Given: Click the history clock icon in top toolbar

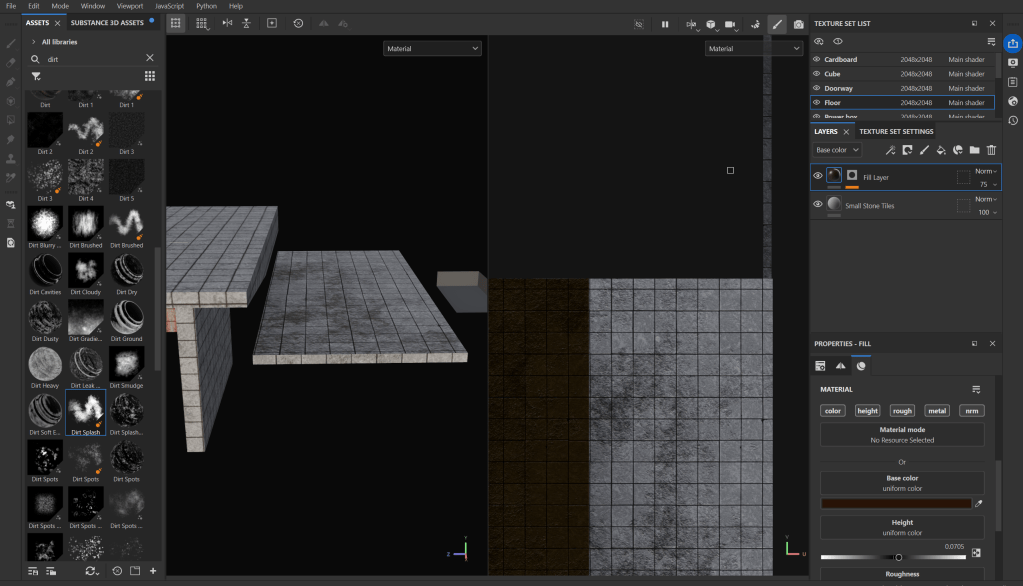Looking at the screenshot, I should [x=298, y=23].
